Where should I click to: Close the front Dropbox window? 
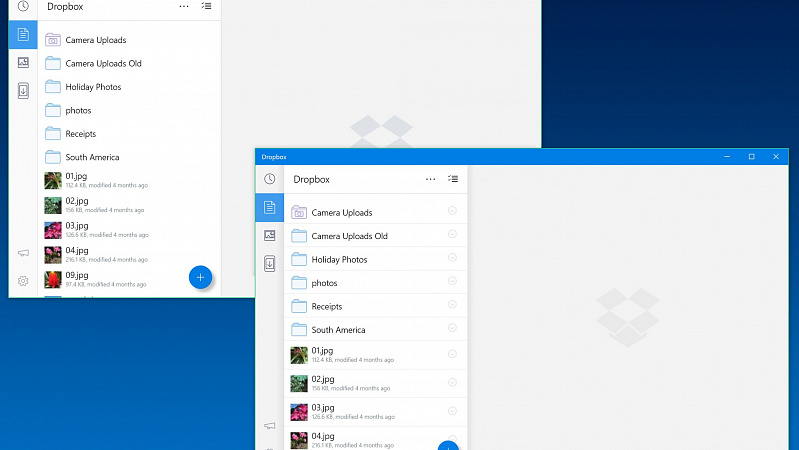coord(776,156)
